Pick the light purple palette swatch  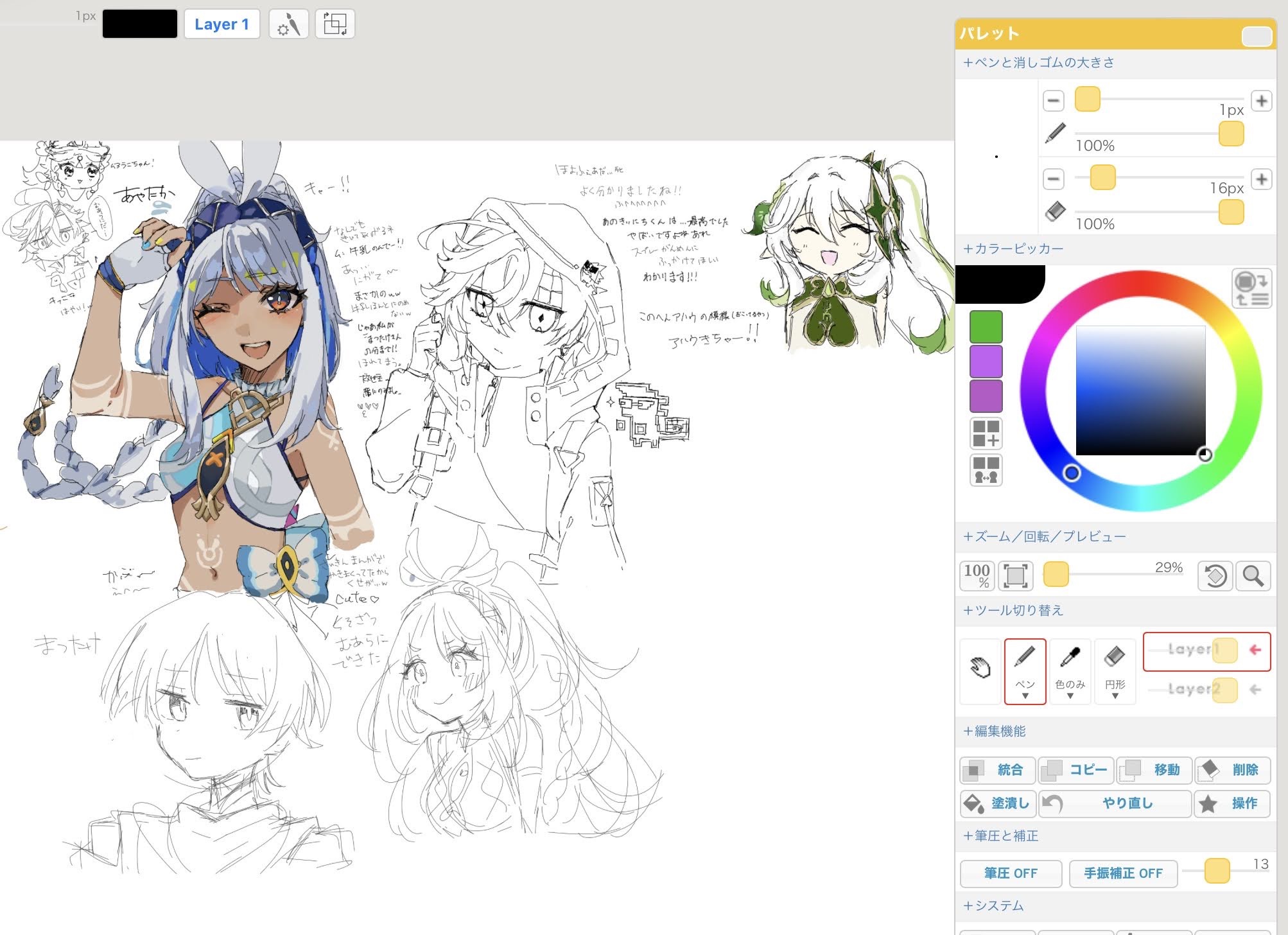pos(986,361)
